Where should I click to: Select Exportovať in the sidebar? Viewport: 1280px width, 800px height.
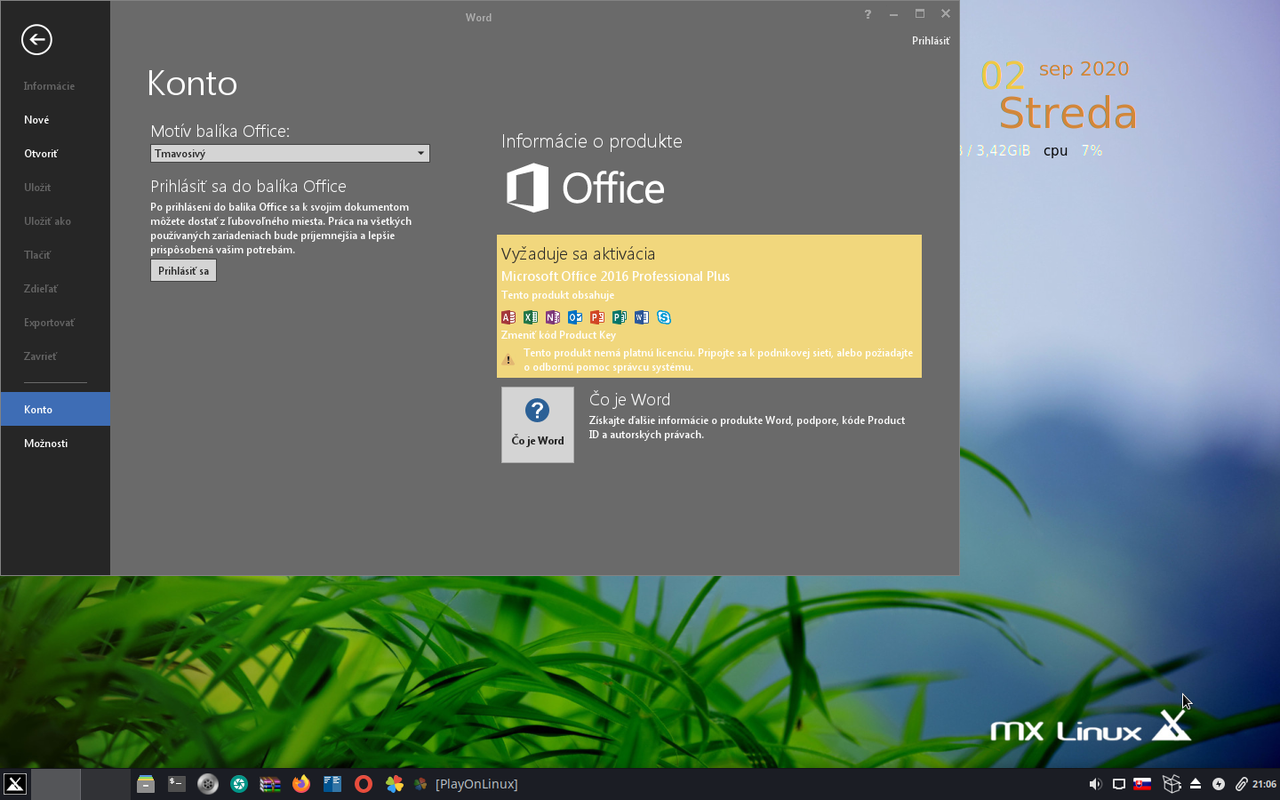pos(55,323)
